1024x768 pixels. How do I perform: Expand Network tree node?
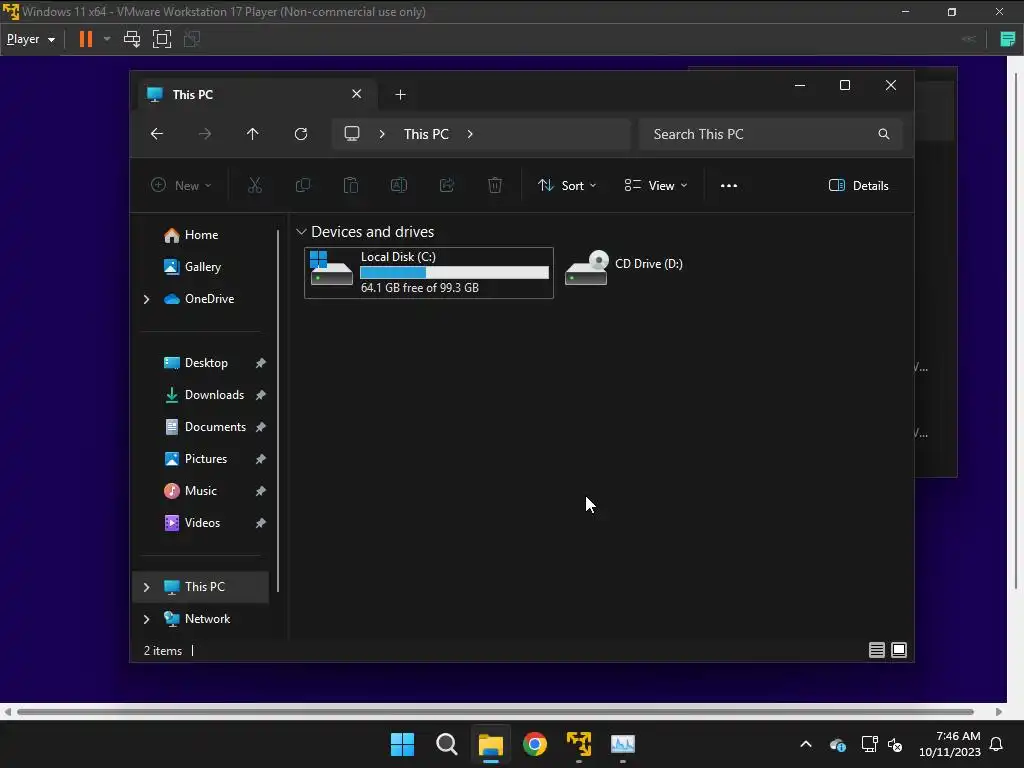146,619
